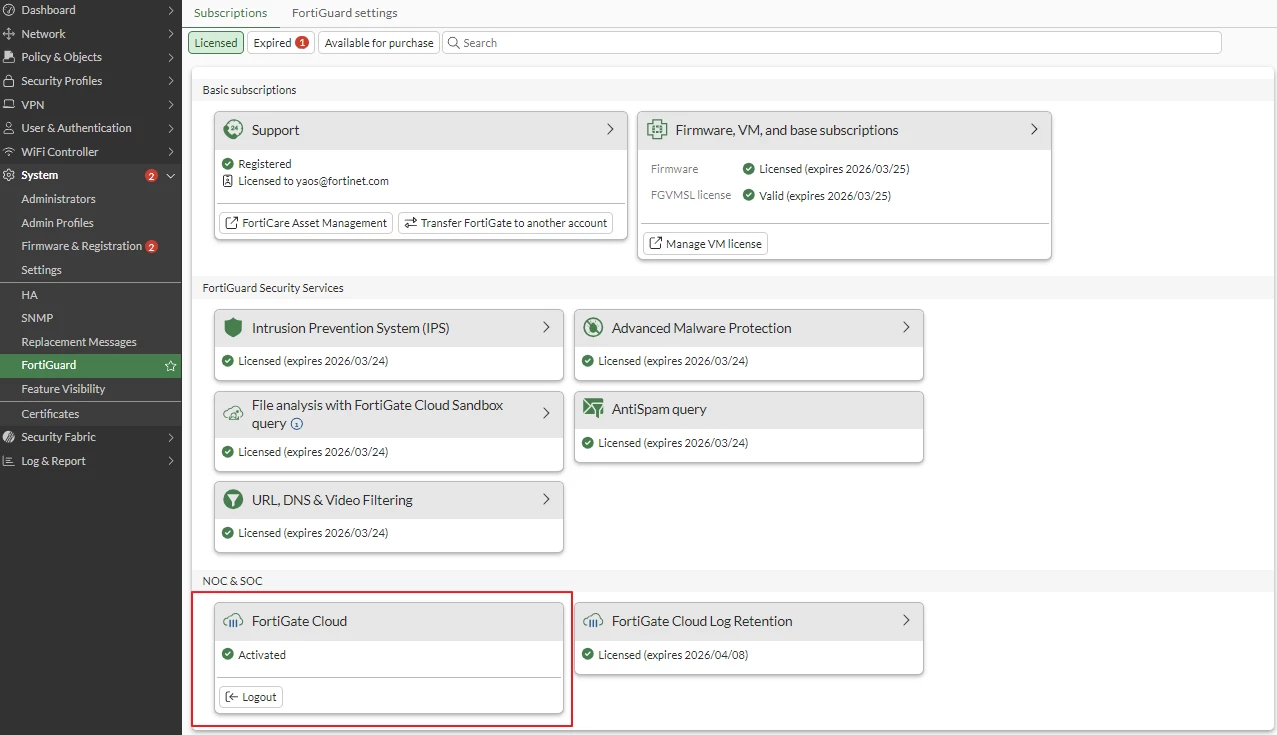
Task: Click the FortiGate Cloud Logout button
Action: click(251, 697)
